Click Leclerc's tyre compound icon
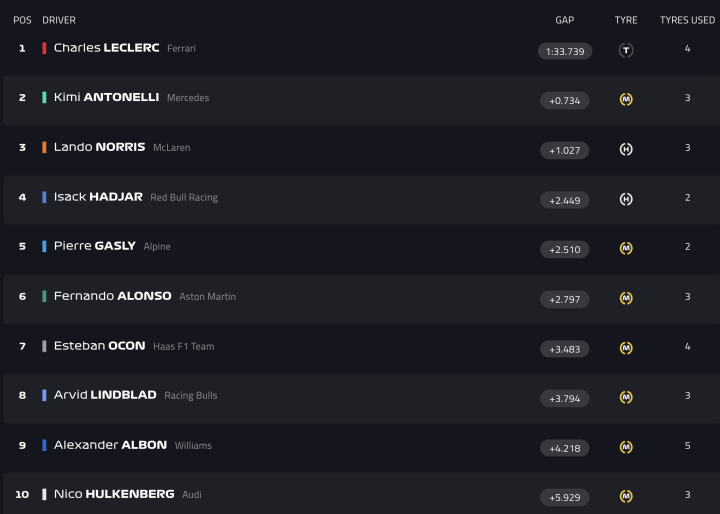The height and width of the screenshot is (514, 720). [626, 50]
